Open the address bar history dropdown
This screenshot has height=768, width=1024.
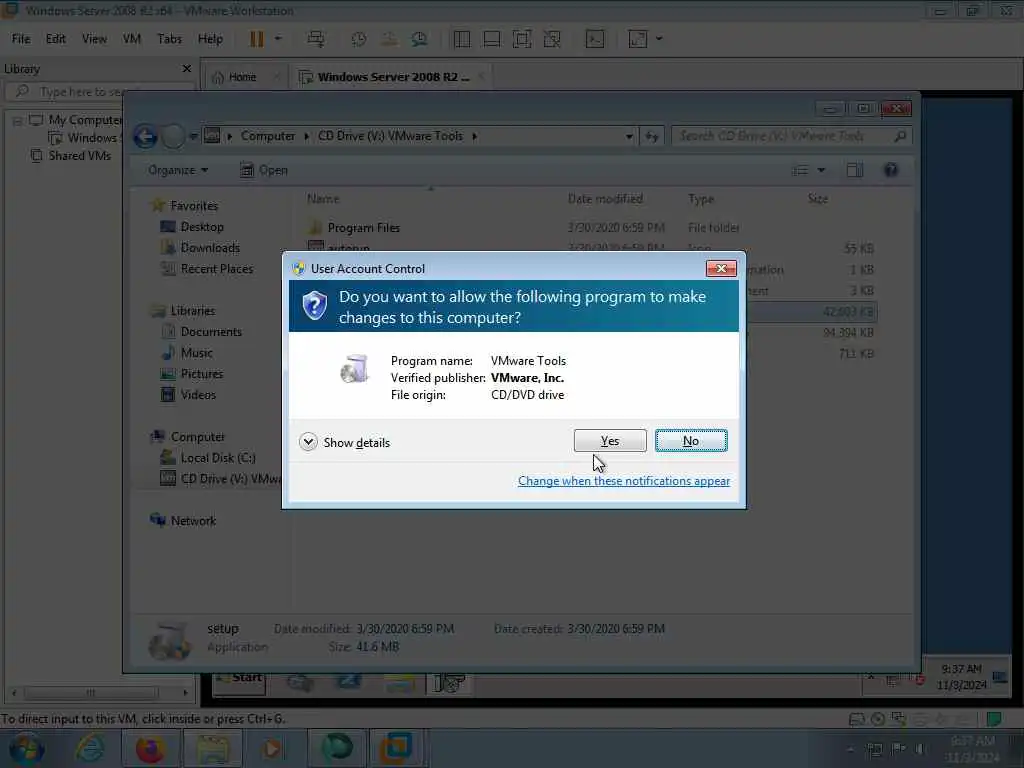click(629, 136)
